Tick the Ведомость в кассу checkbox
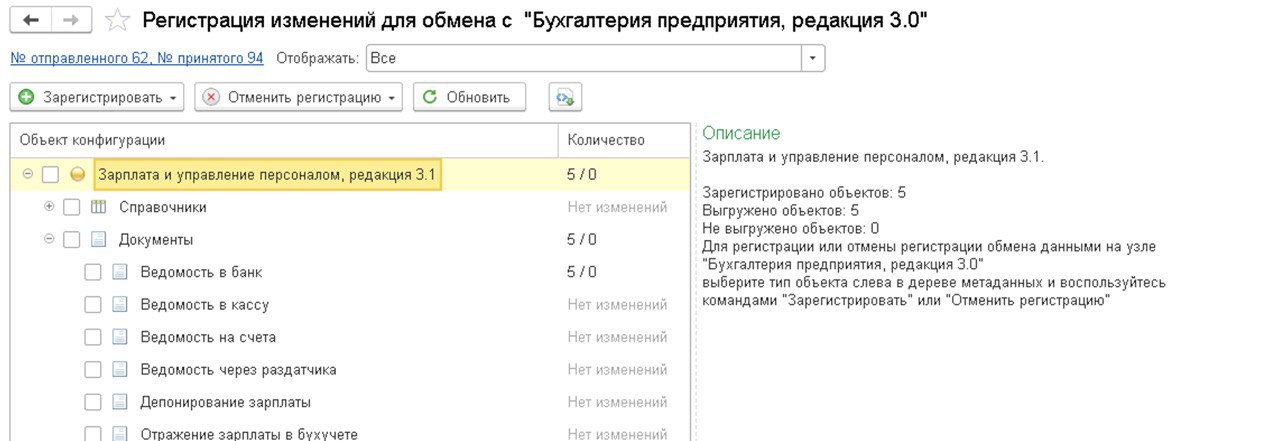This screenshot has height=441, width=1280. [93, 305]
